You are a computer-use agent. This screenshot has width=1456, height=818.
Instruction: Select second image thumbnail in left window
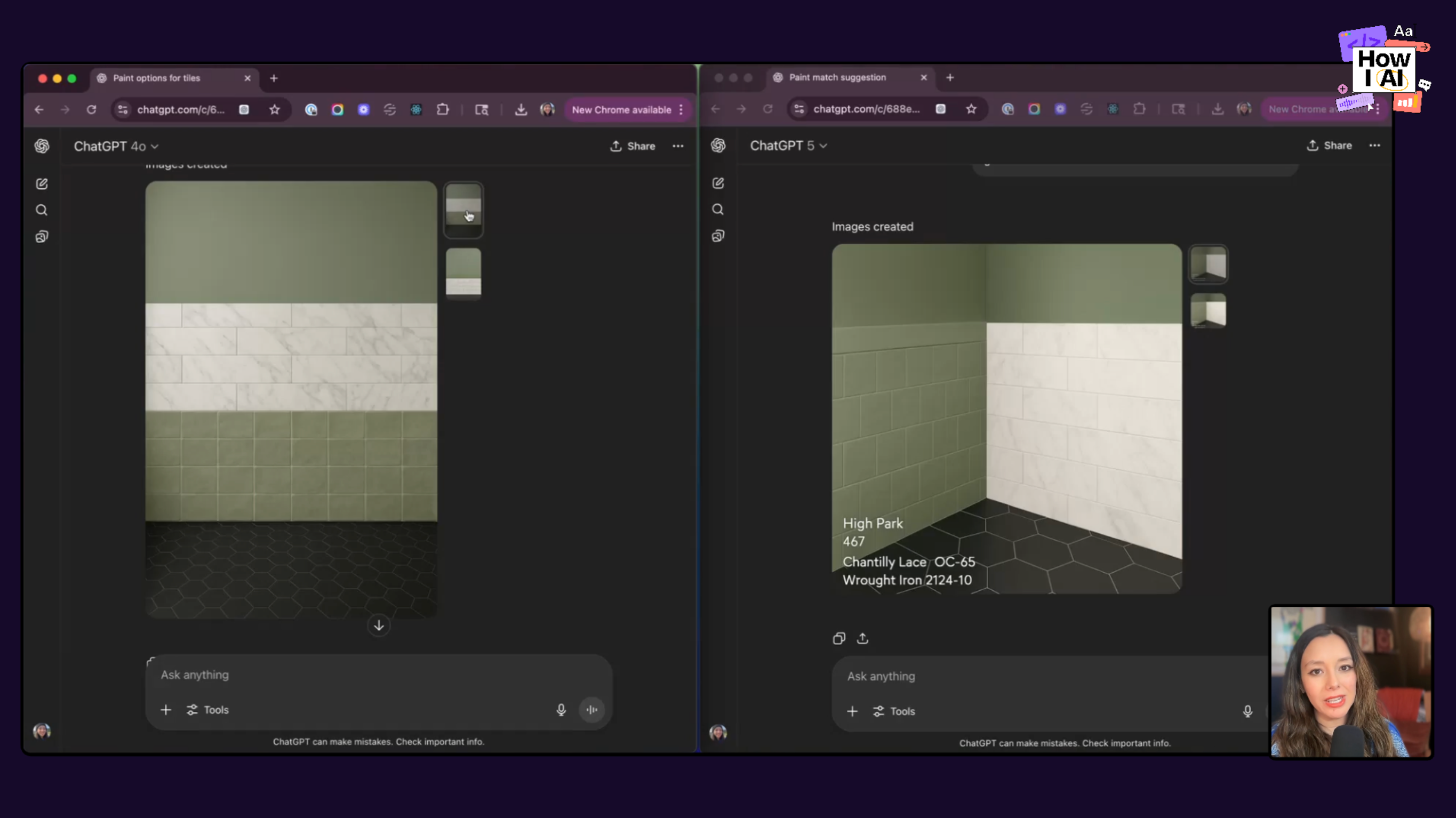[x=463, y=273]
